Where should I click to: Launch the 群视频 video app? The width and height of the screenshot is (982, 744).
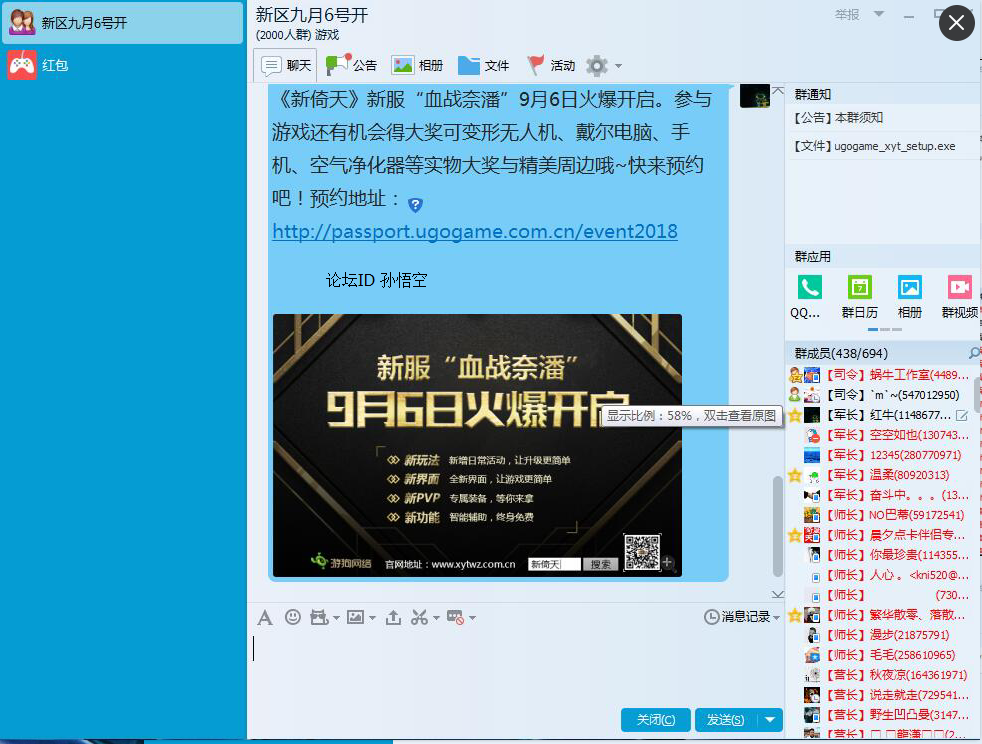tap(959, 287)
